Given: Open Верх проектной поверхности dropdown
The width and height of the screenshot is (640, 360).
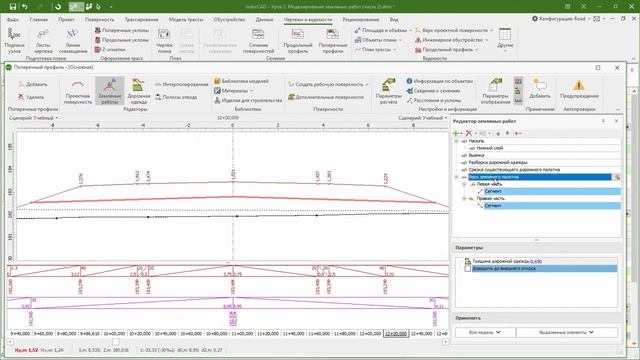Looking at the screenshot, I should tap(454, 30).
